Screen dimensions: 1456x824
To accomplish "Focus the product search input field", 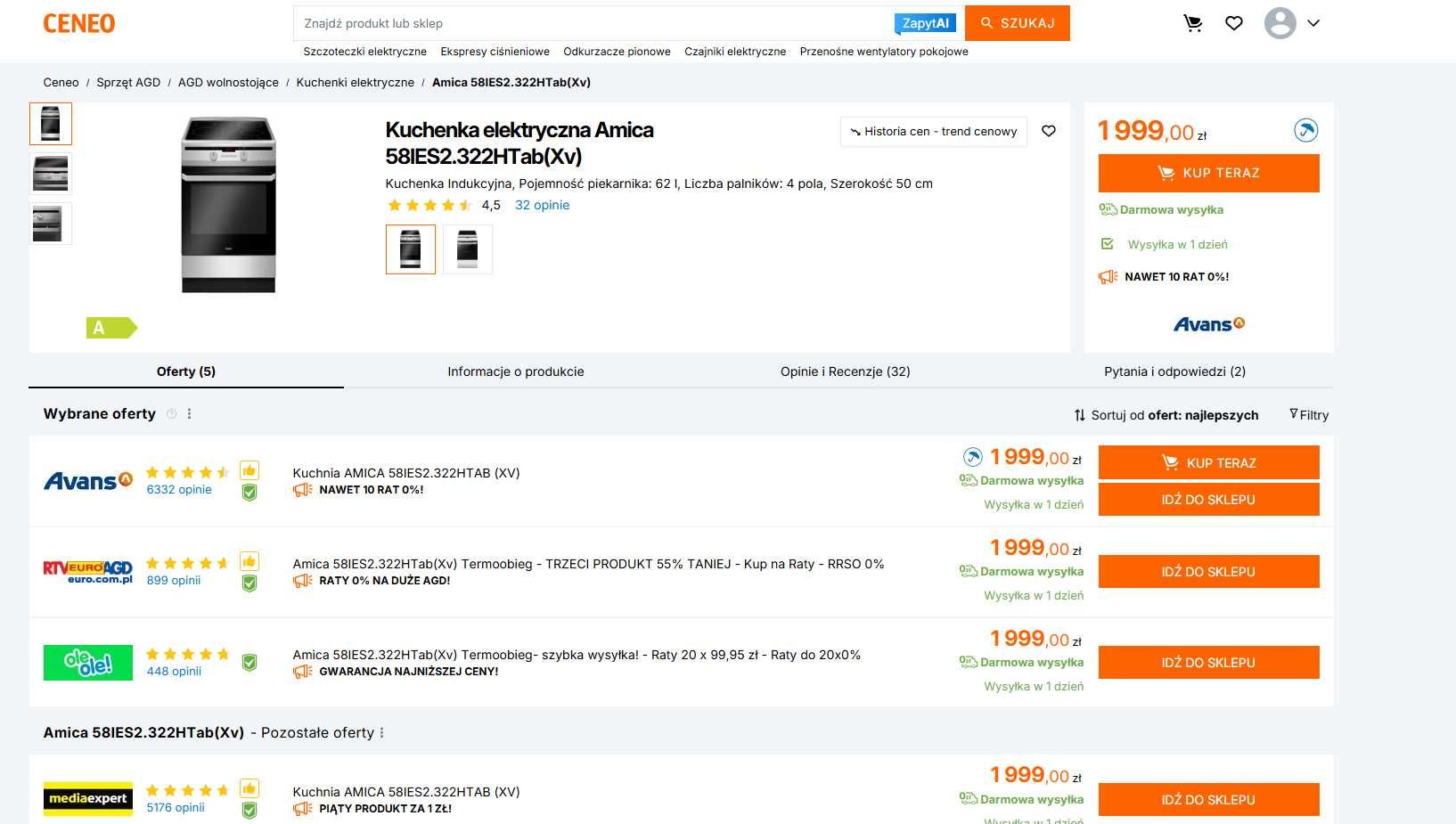I will click(x=593, y=23).
